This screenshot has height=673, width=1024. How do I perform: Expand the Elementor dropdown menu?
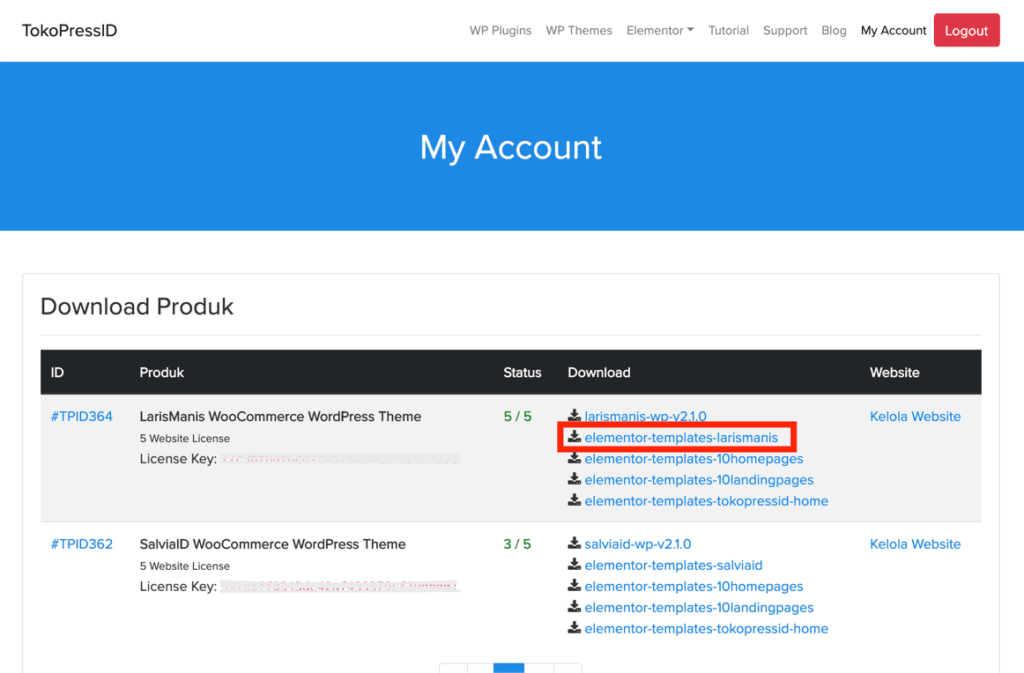point(660,31)
